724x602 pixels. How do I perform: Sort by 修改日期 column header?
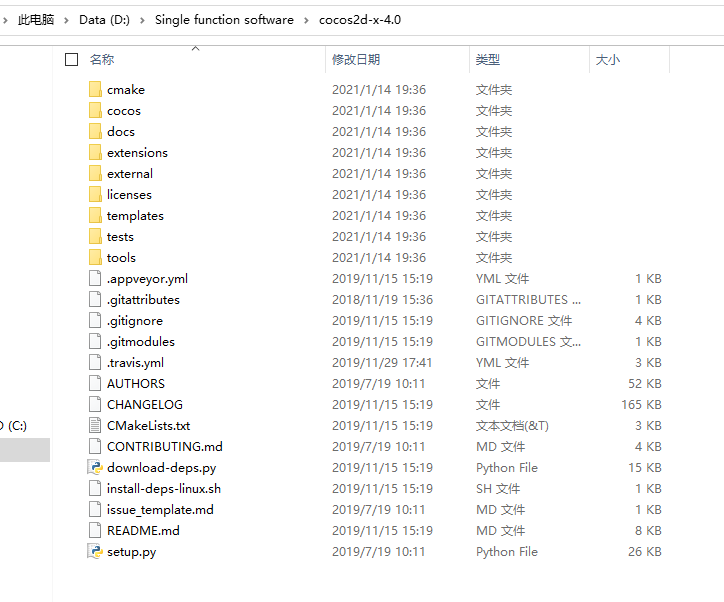[356, 60]
